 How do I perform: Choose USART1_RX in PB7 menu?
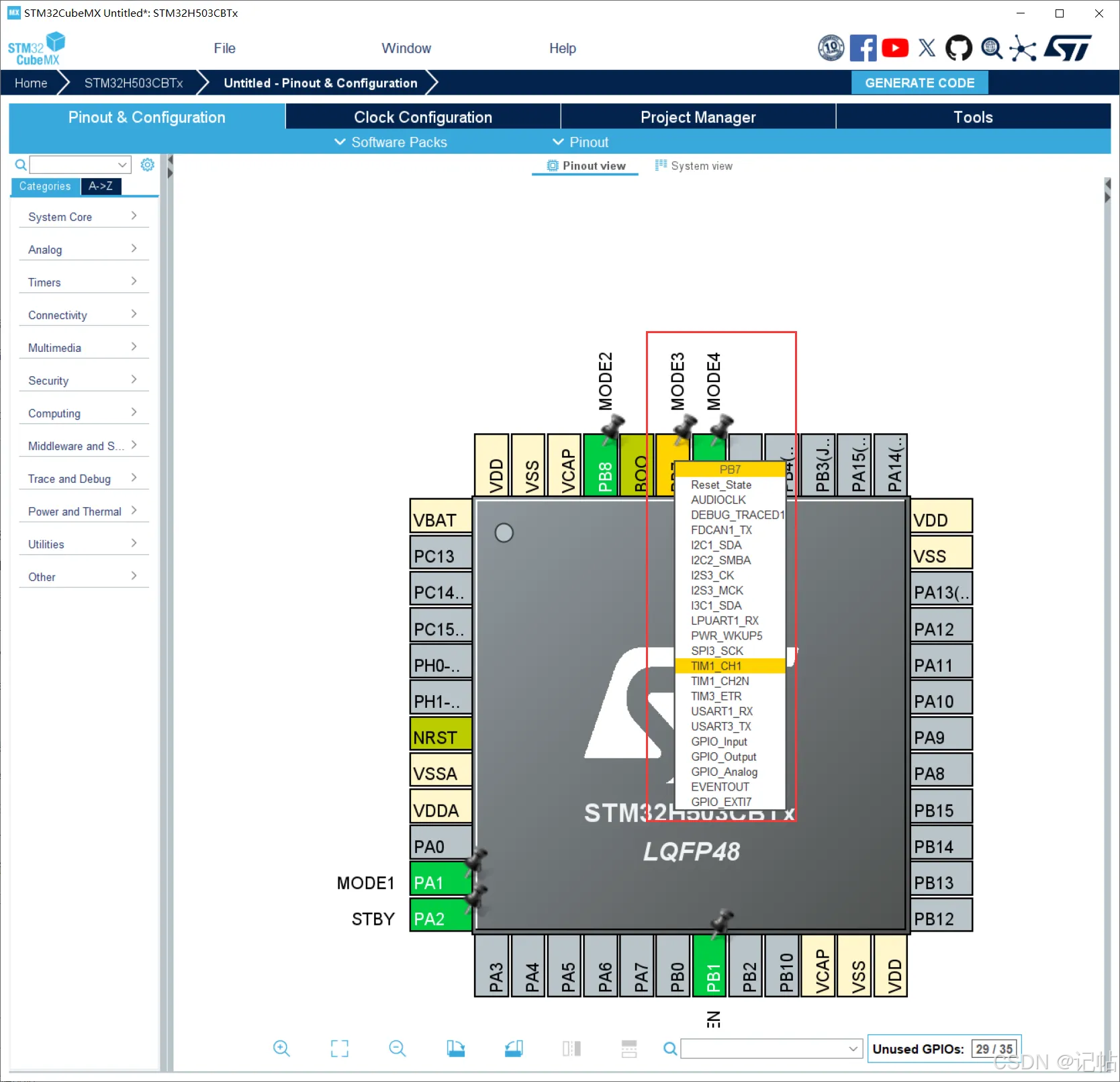tap(730, 711)
